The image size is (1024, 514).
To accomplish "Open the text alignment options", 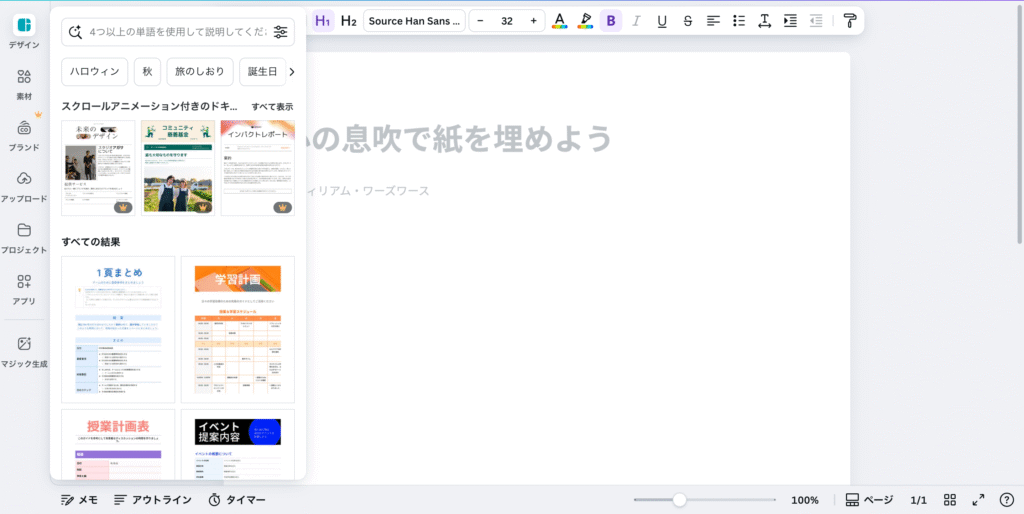I will coord(714,20).
